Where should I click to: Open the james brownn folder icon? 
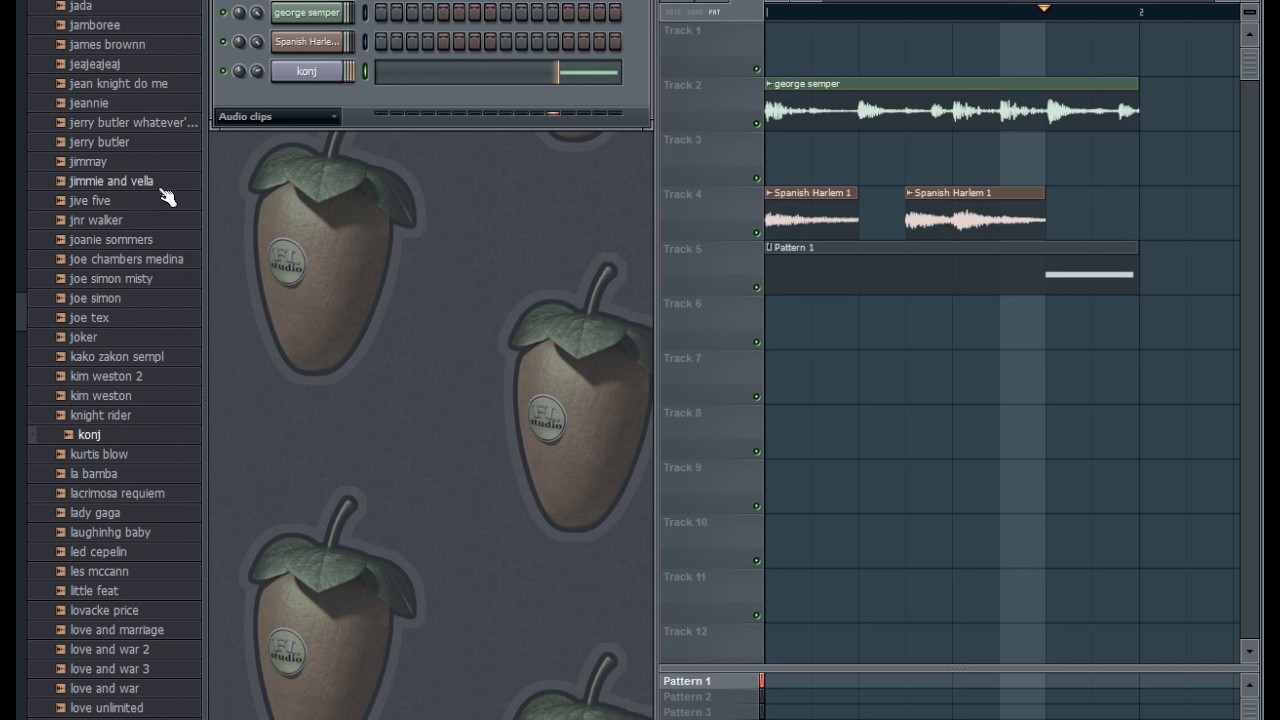tap(61, 44)
